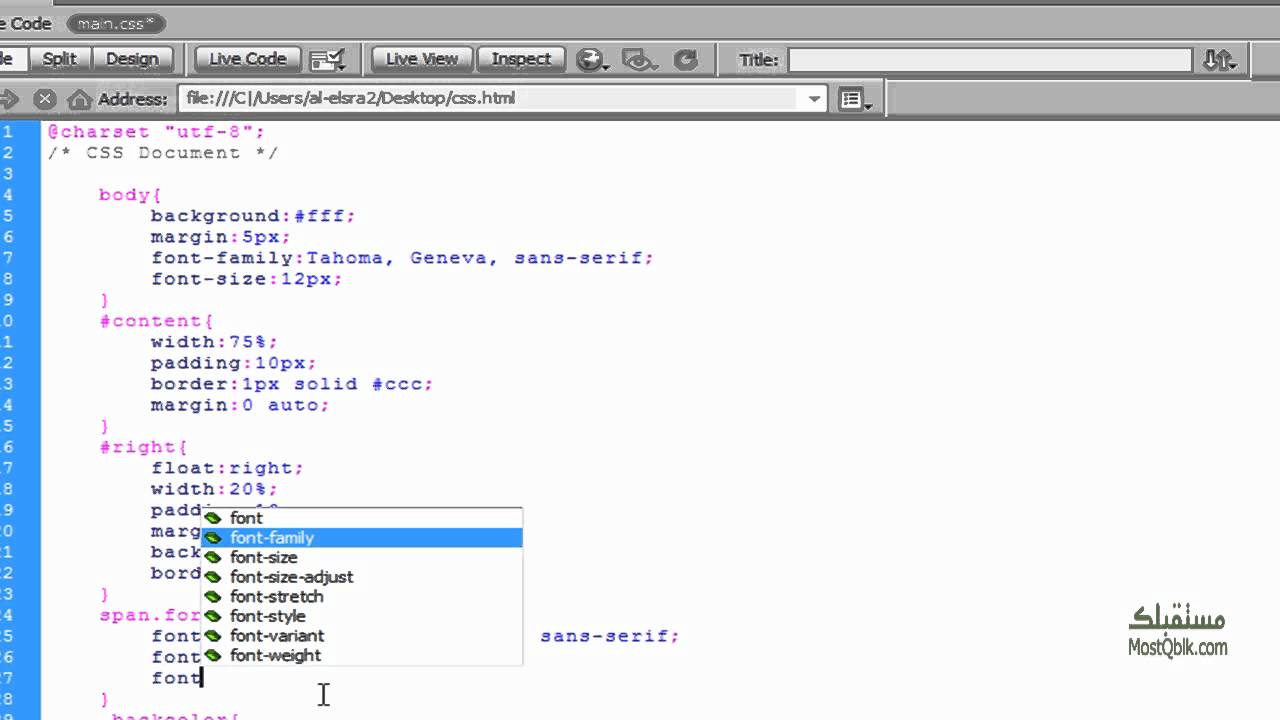The width and height of the screenshot is (1280, 720).
Task: Toggle the Live Code button
Action: (247, 59)
